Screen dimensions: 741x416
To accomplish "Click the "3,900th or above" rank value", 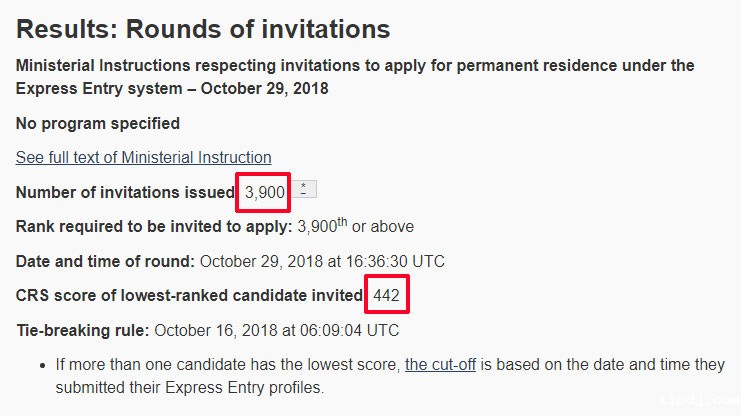I will click(x=355, y=227).
